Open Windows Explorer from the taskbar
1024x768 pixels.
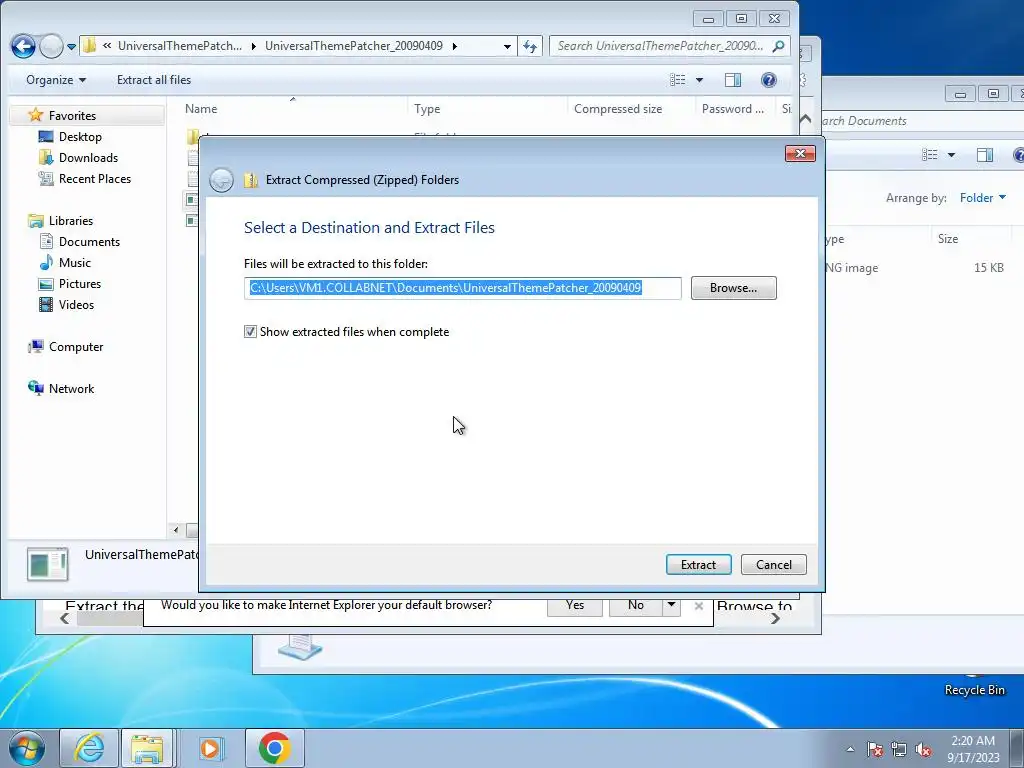tap(147, 748)
